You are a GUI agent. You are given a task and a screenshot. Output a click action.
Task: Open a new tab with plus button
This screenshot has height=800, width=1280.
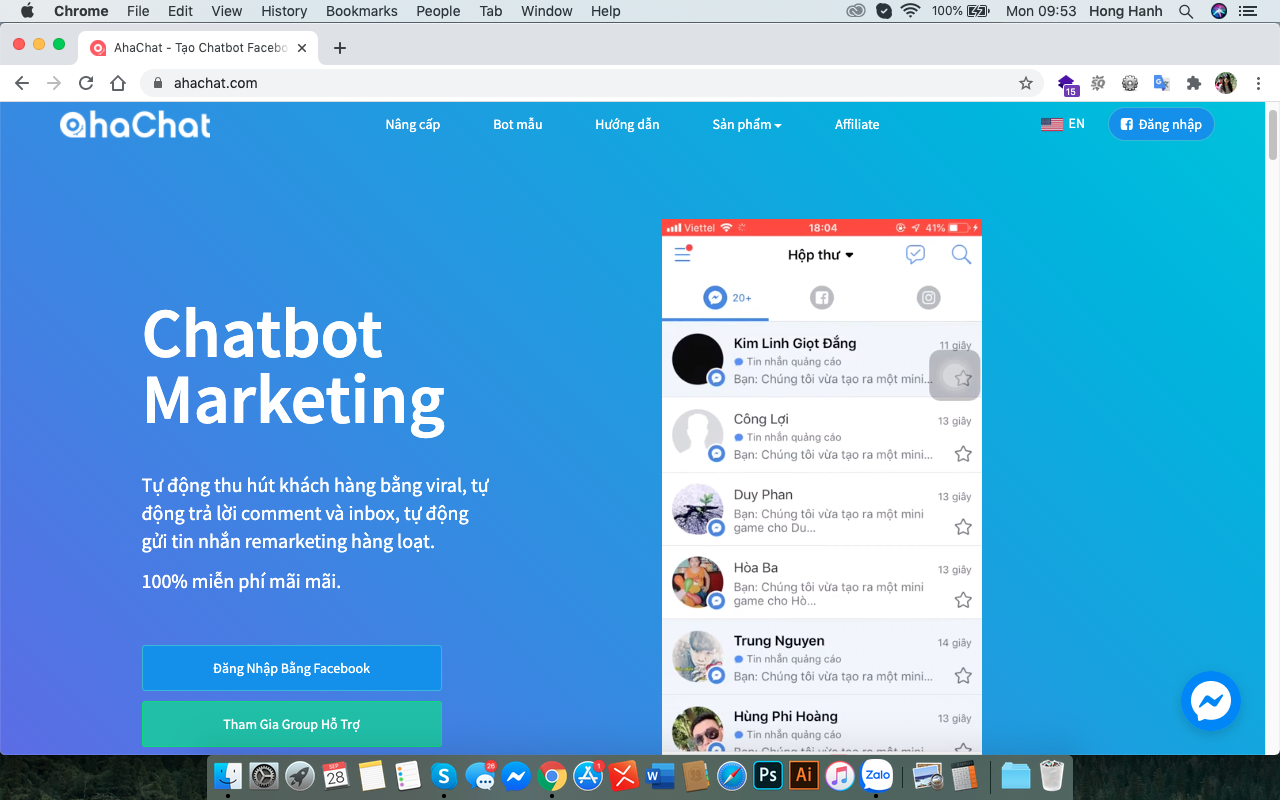pyautogui.click(x=340, y=48)
